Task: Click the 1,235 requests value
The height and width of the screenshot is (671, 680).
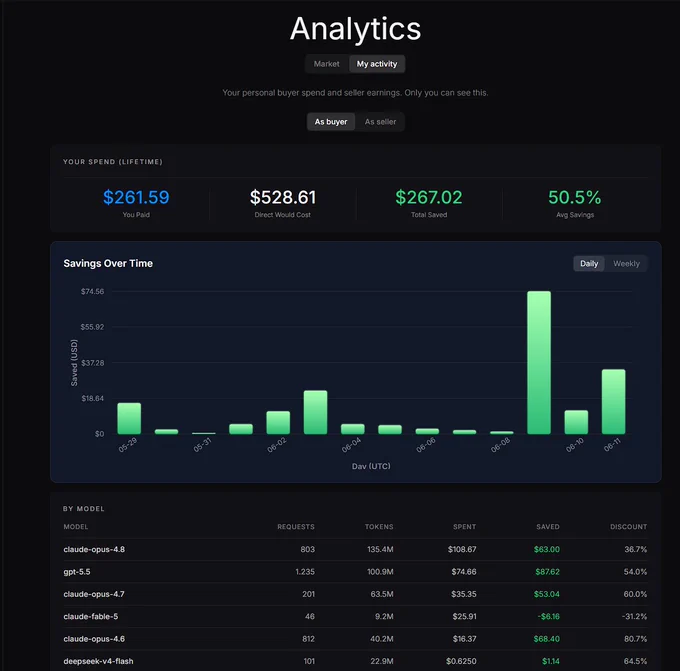Action: [305, 572]
